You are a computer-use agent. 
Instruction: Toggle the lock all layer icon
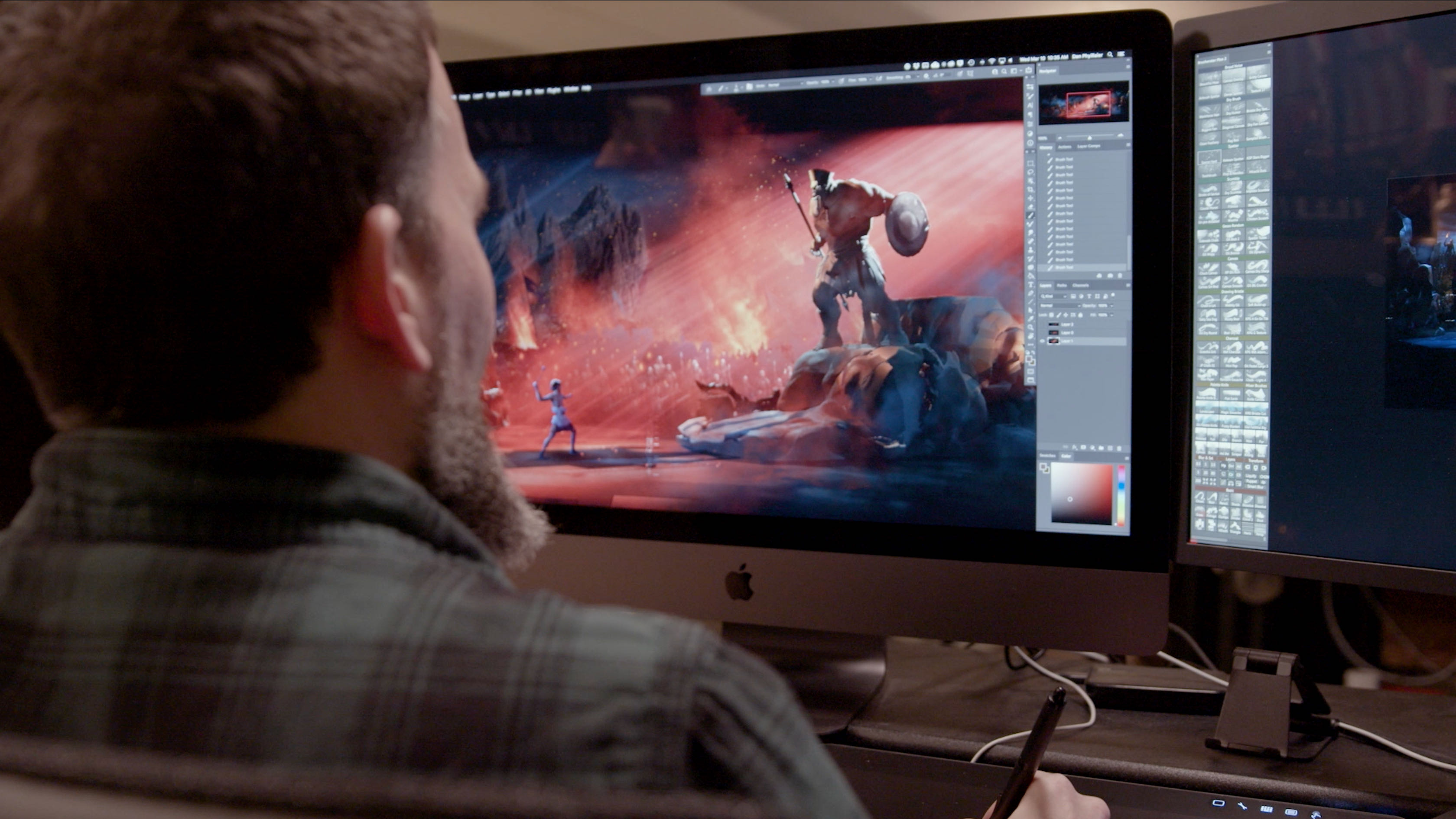(x=1081, y=315)
